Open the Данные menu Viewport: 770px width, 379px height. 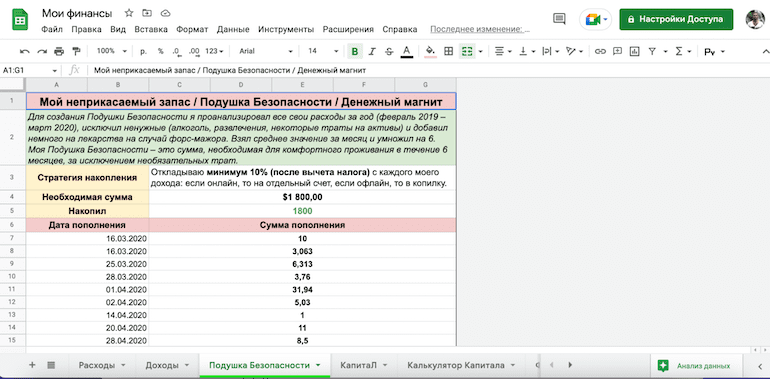tap(233, 29)
